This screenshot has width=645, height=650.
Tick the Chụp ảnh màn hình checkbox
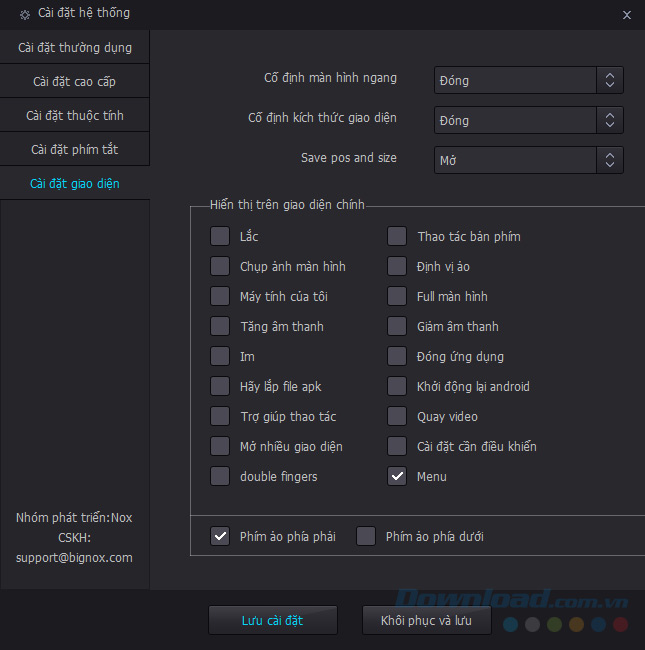coord(220,267)
